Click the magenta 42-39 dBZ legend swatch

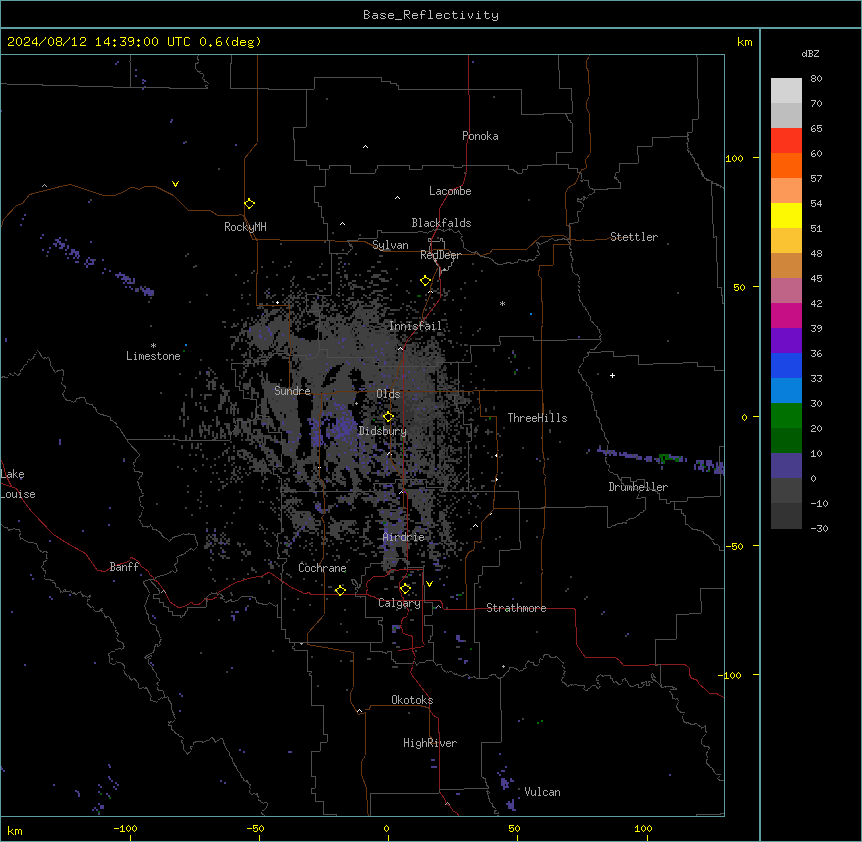[x=786, y=315]
